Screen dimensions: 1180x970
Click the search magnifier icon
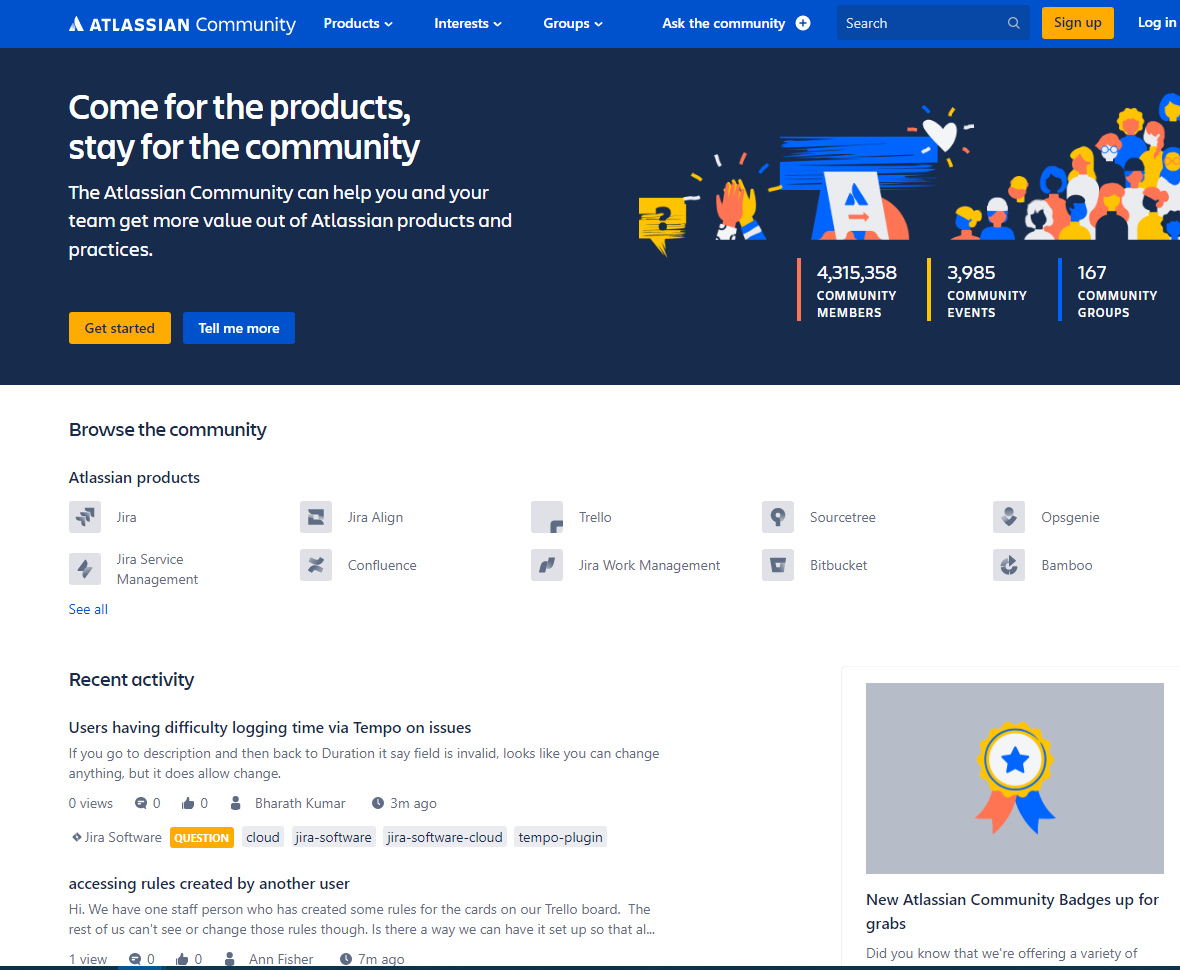point(1014,23)
